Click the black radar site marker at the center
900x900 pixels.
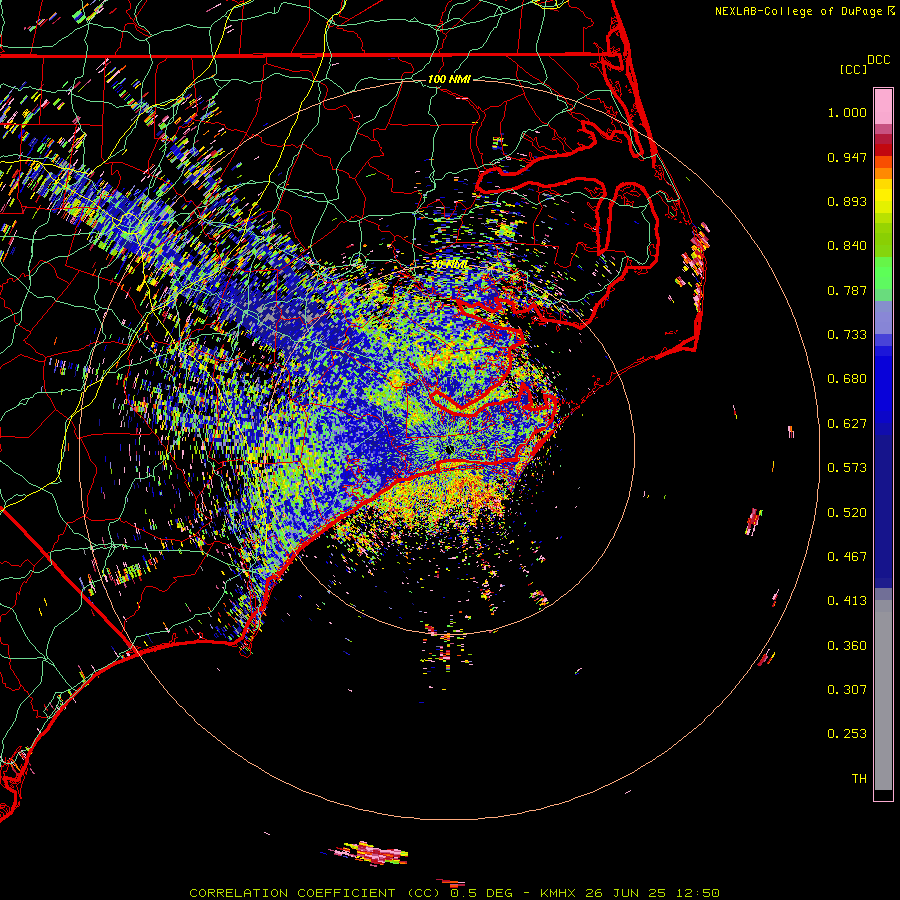[449, 450]
